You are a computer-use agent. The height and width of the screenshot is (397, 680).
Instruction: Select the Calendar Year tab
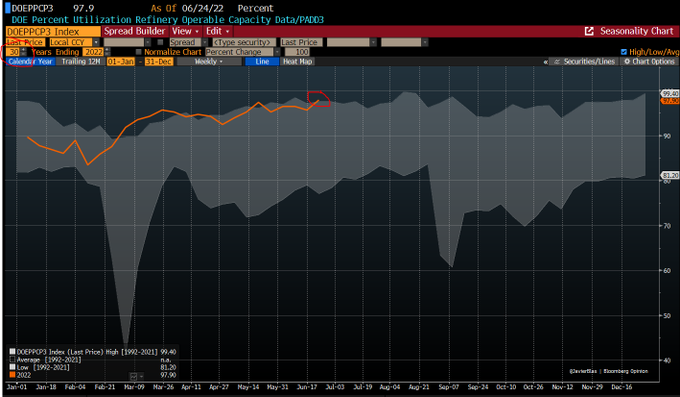coord(30,62)
